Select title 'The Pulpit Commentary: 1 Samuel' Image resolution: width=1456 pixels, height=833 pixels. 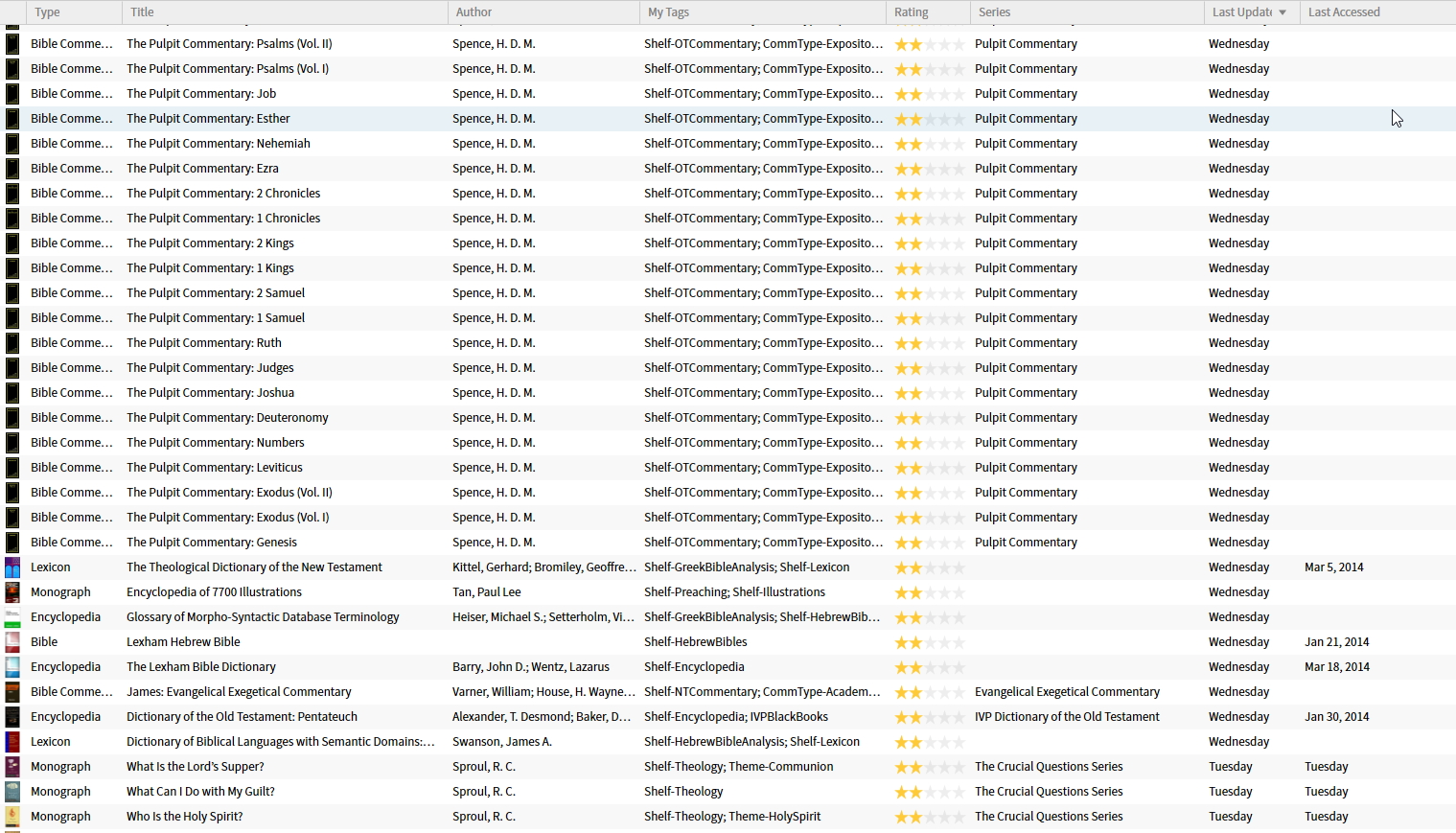(216, 318)
